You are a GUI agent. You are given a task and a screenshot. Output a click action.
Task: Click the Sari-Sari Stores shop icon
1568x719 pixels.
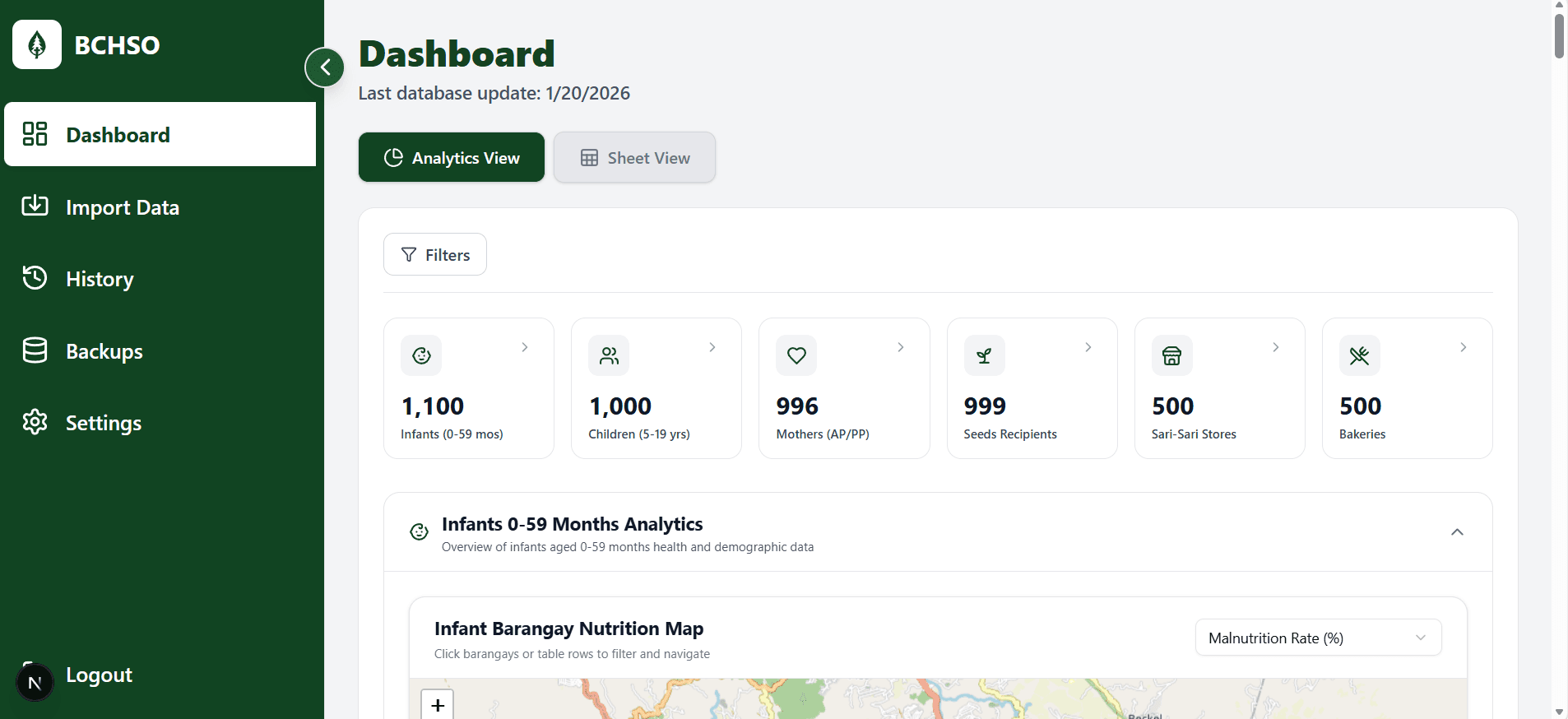[x=1171, y=355]
